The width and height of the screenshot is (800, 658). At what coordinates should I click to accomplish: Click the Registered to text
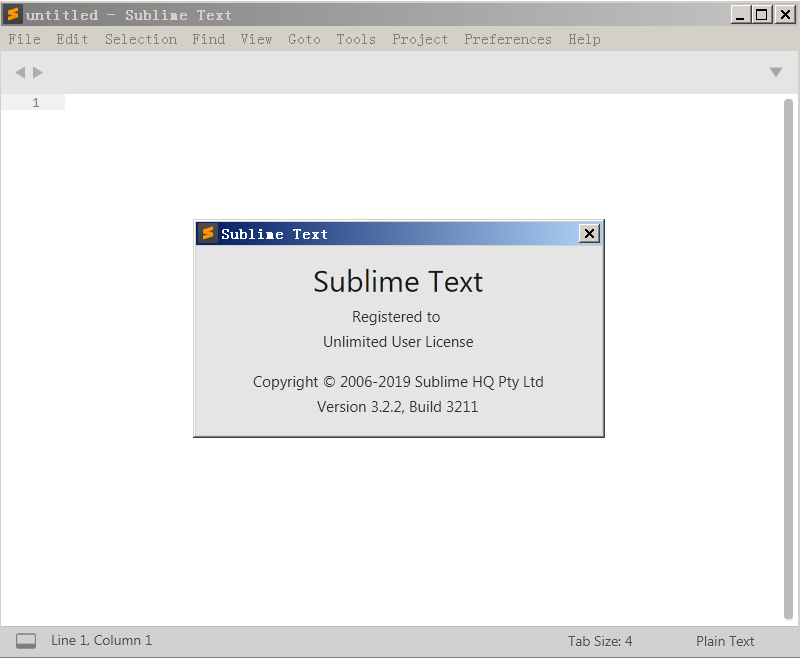[396, 317]
